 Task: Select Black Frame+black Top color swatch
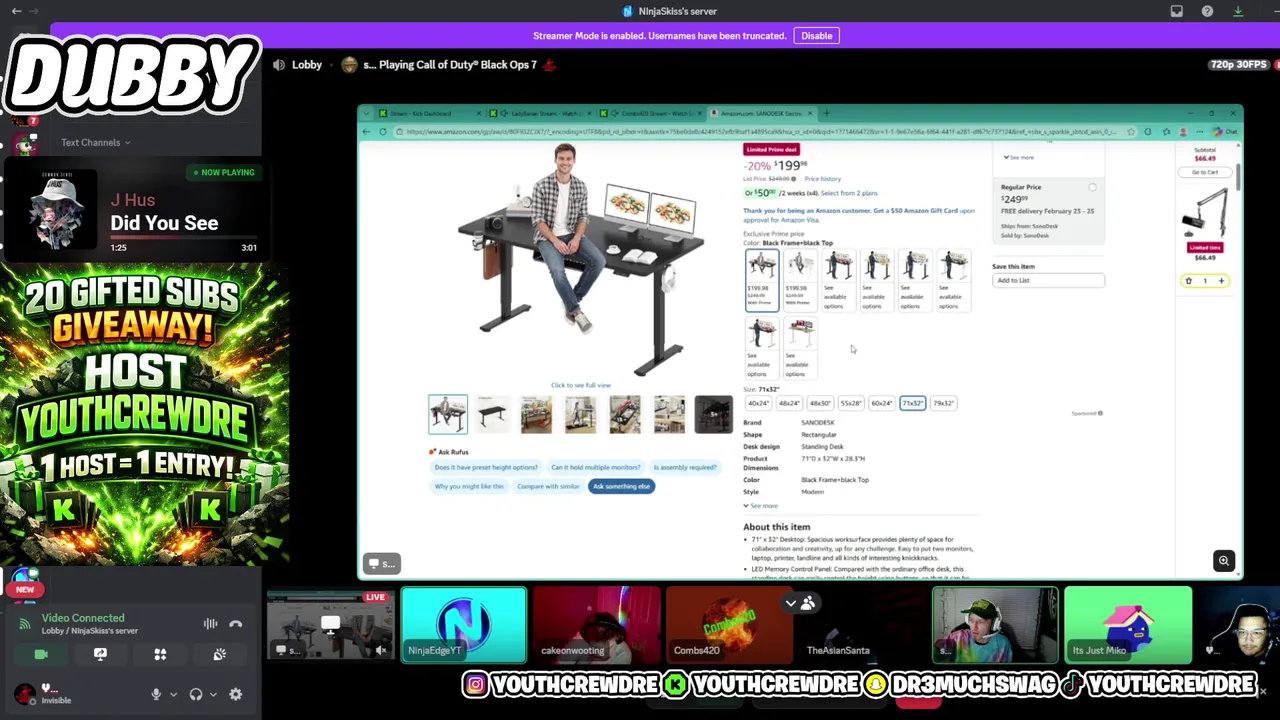point(762,280)
